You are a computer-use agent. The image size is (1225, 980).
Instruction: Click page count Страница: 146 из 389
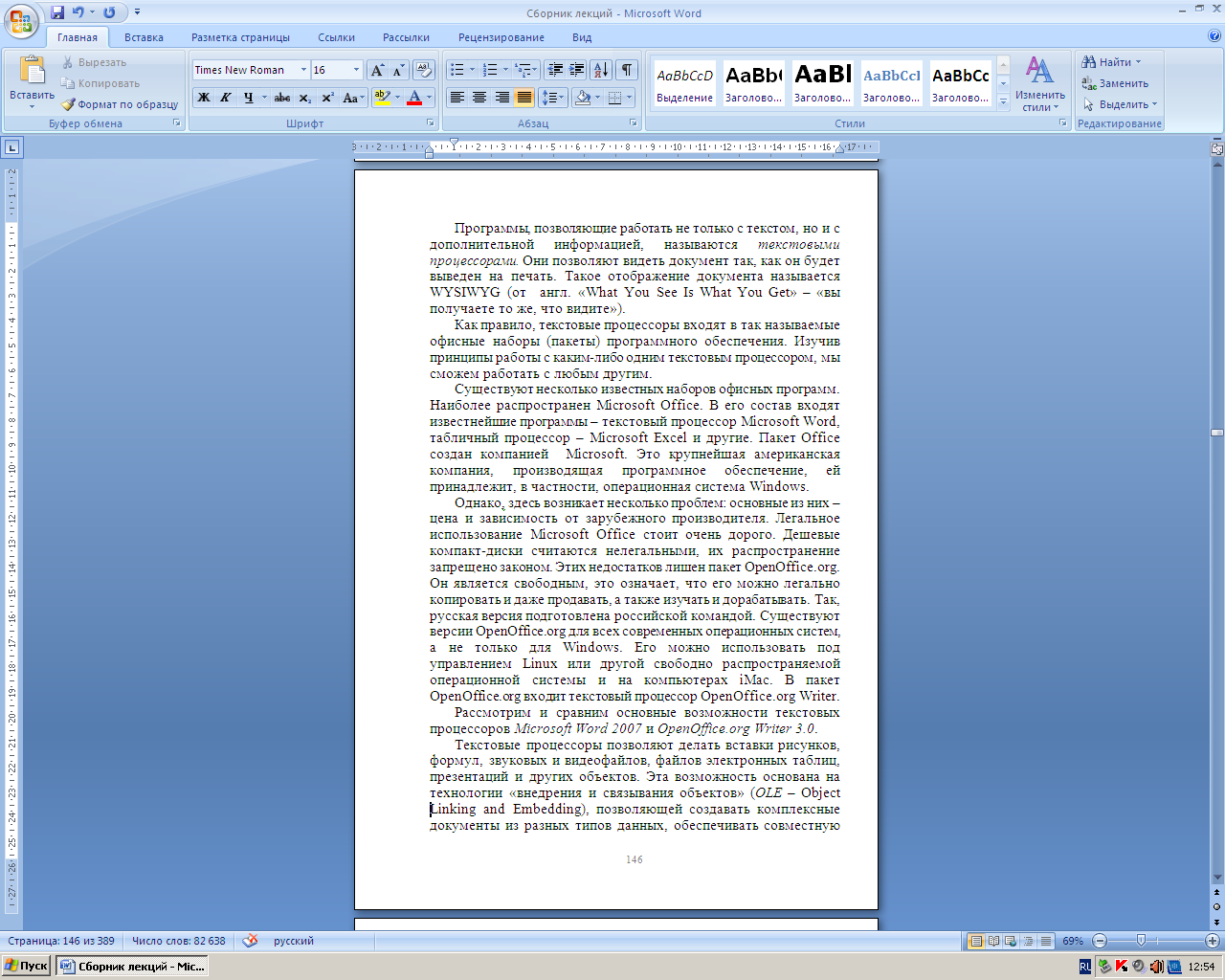point(61,941)
